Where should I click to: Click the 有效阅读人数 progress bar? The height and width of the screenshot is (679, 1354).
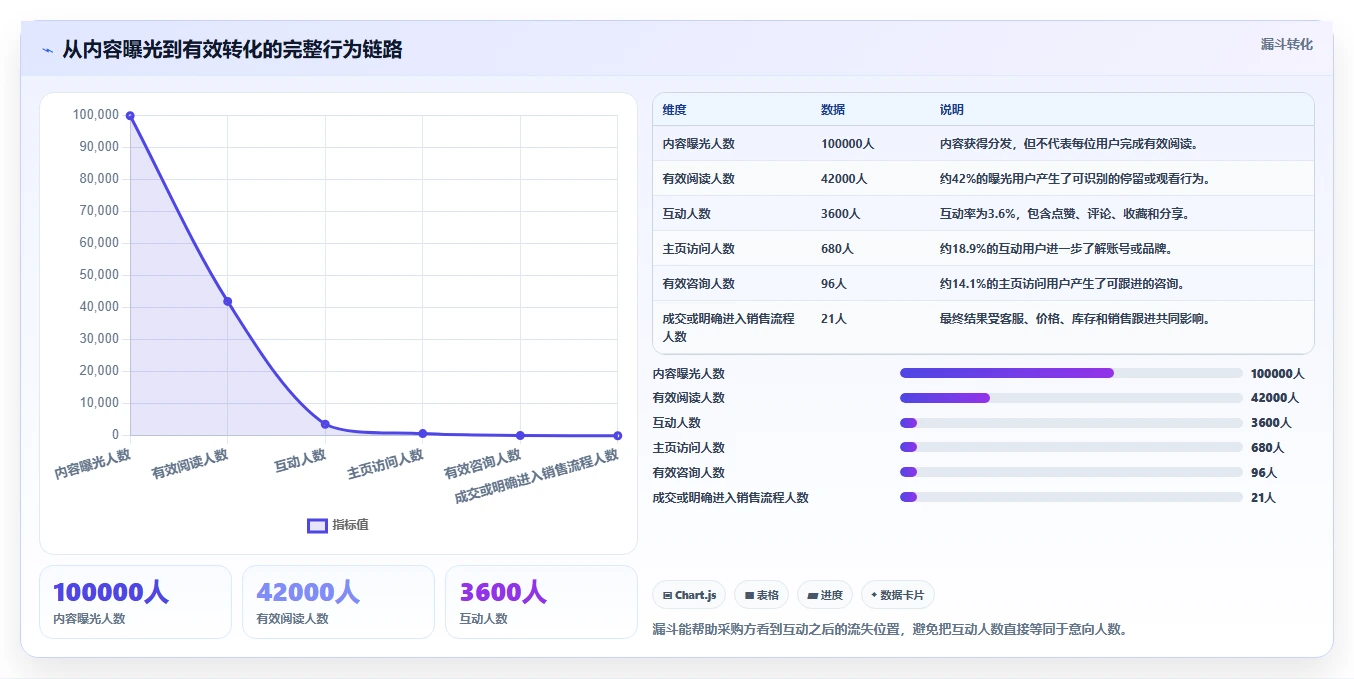1071,398
